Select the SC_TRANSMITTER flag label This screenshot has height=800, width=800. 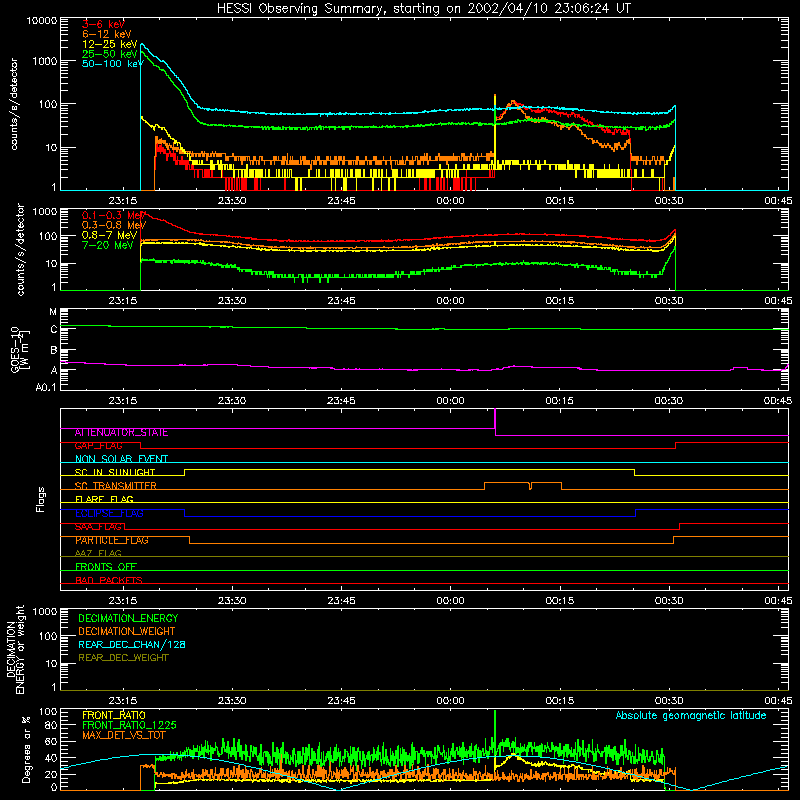pyautogui.click(x=115, y=486)
